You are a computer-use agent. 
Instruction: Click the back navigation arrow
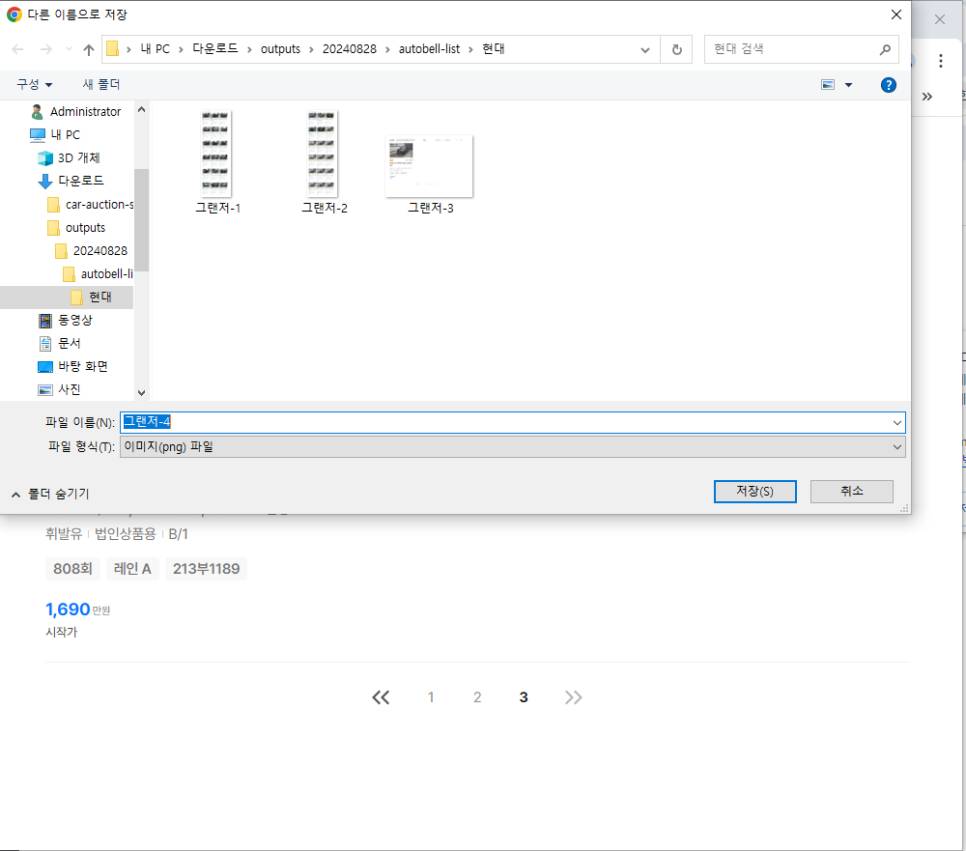pos(18,49)
